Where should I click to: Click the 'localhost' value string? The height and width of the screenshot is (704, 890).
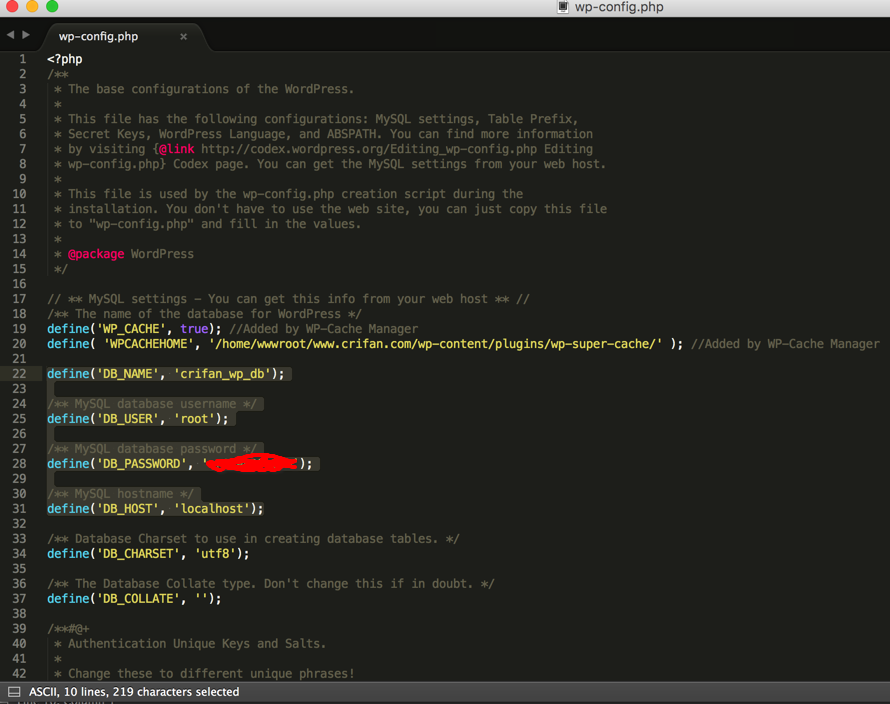pyautogui.click(x=212, y=509)
